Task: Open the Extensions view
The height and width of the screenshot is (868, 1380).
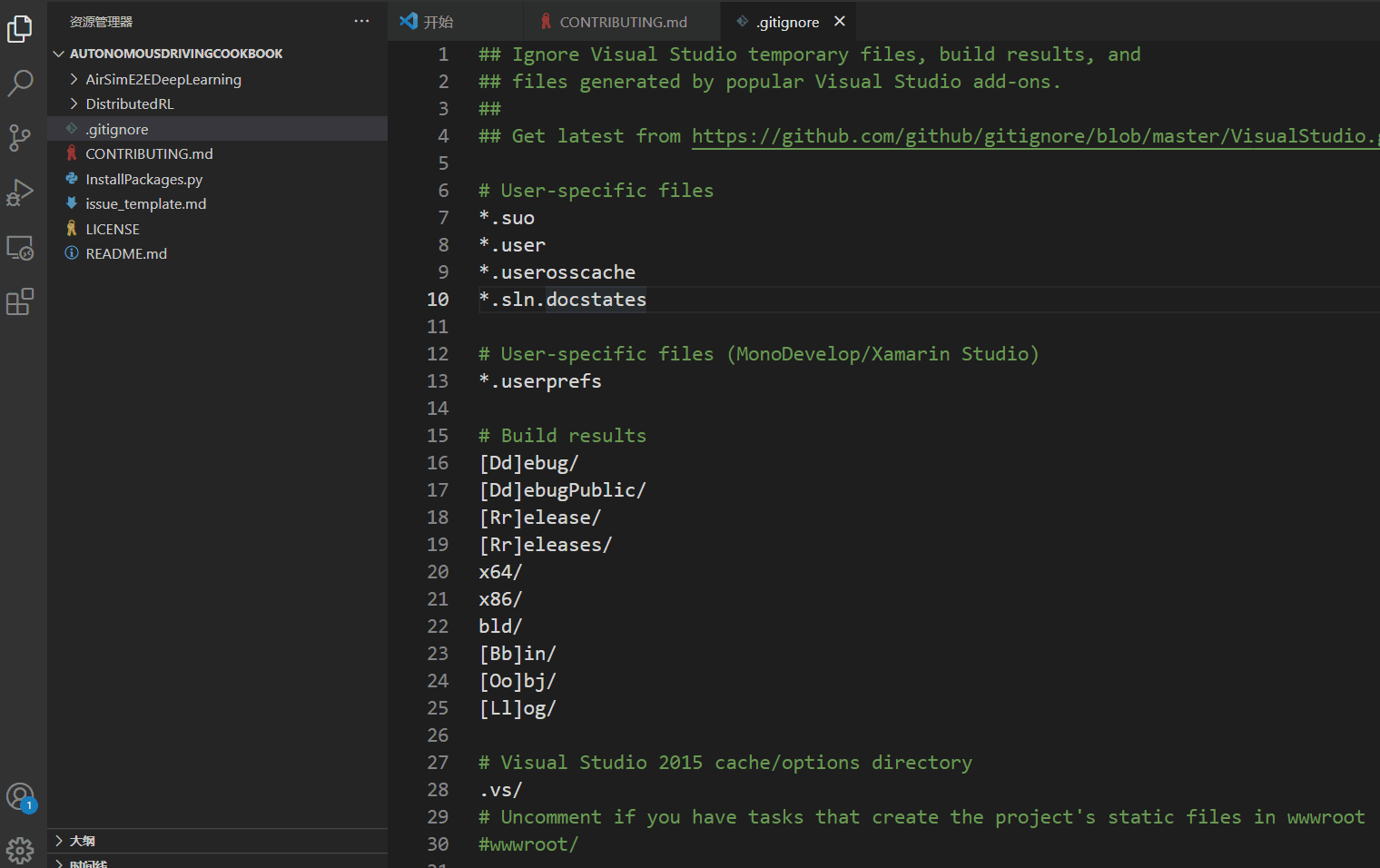Action: pyautogui.click(x=20, y=301)
